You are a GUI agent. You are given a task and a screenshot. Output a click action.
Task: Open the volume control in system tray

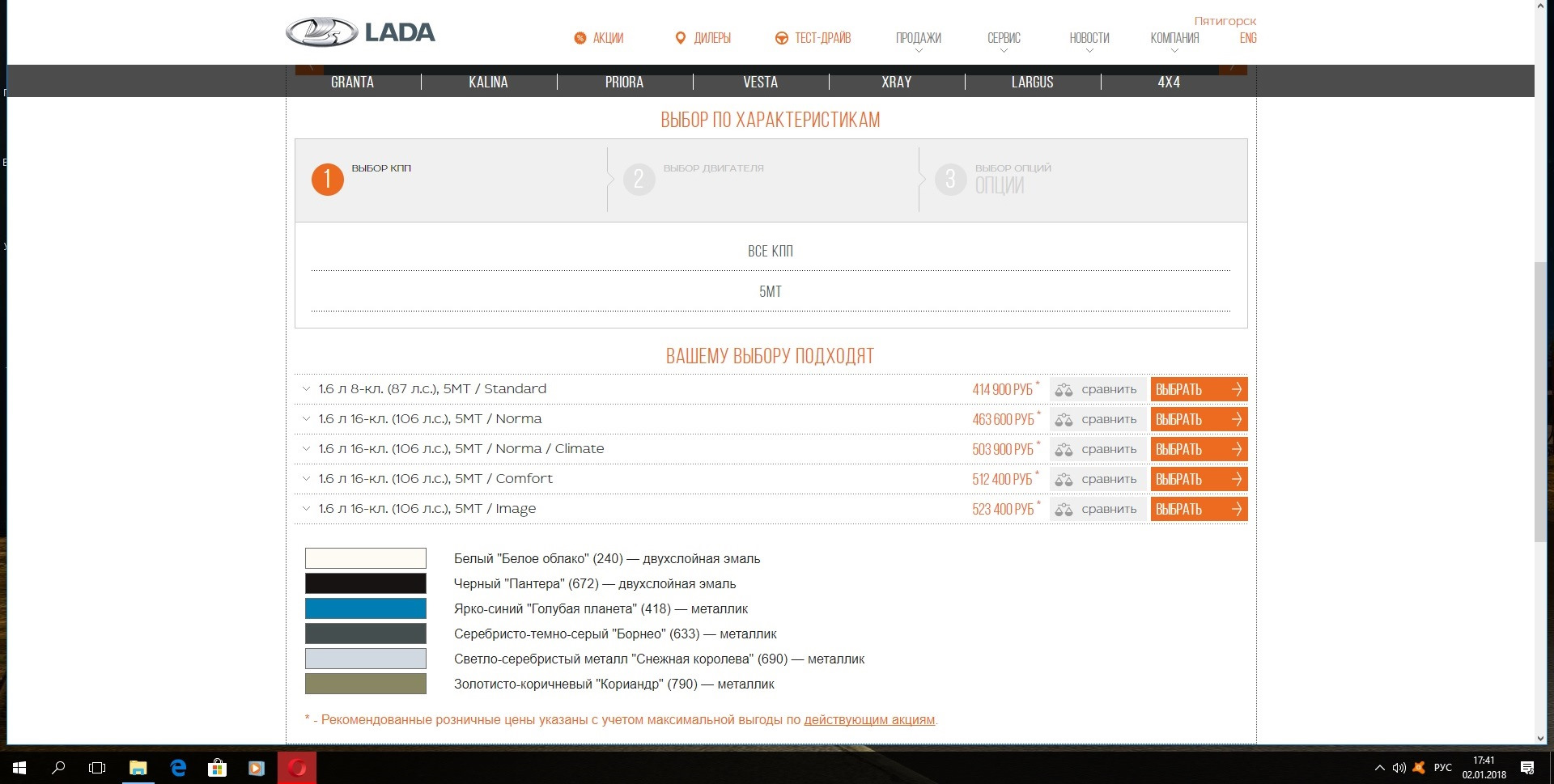coord(1399,768)
